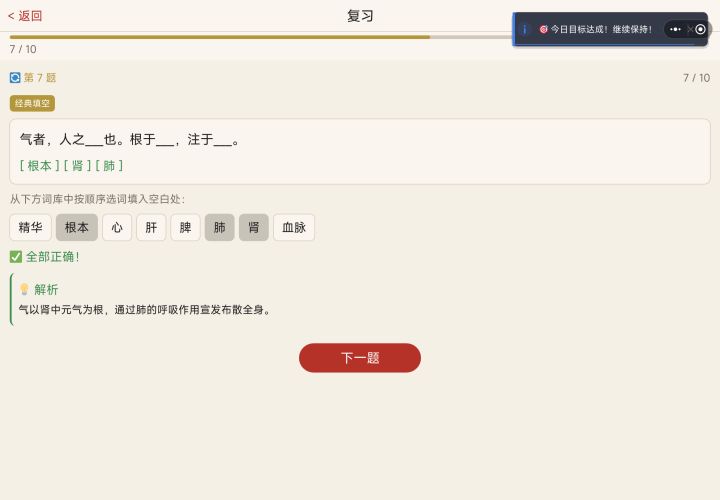Tap the 脾 word chip
The width and height of the screenshot is (720, 500).
pyautogui.click(x=185, y=227)
